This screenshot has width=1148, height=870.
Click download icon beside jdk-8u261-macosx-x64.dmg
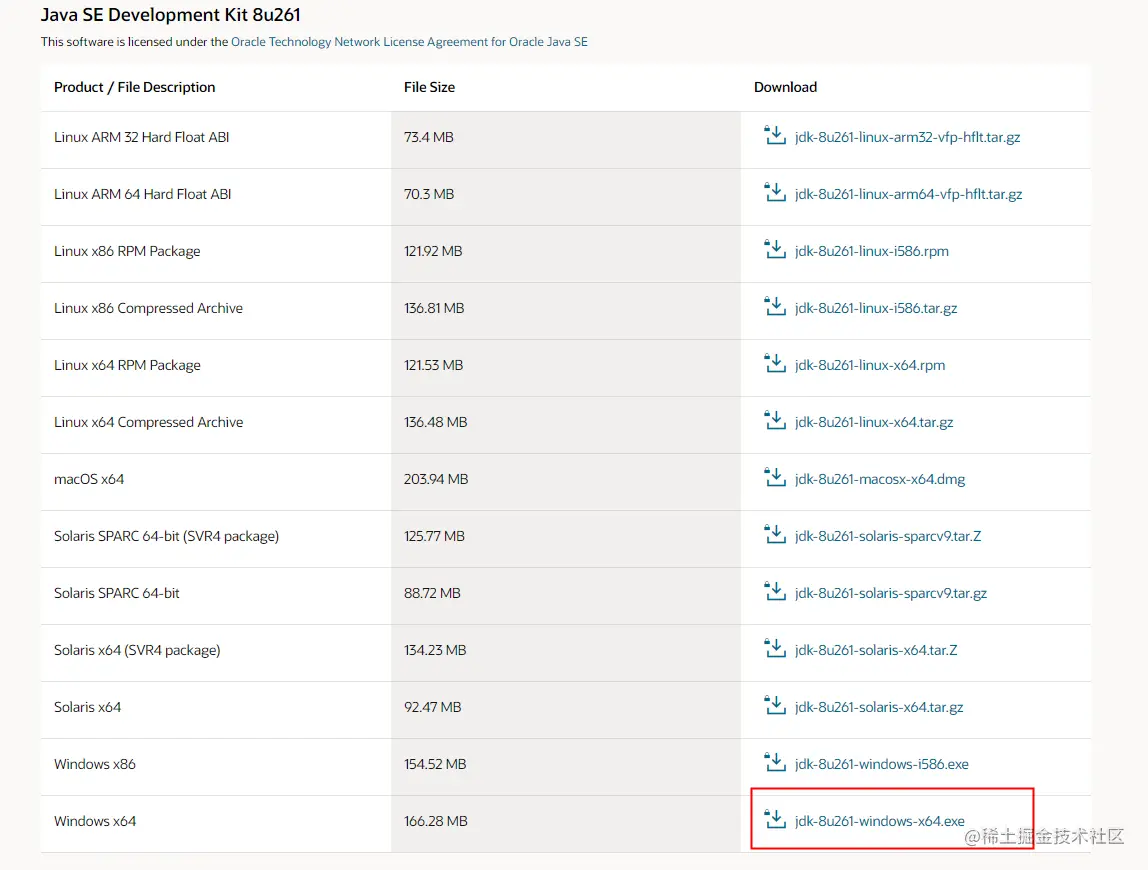[775, 478]
